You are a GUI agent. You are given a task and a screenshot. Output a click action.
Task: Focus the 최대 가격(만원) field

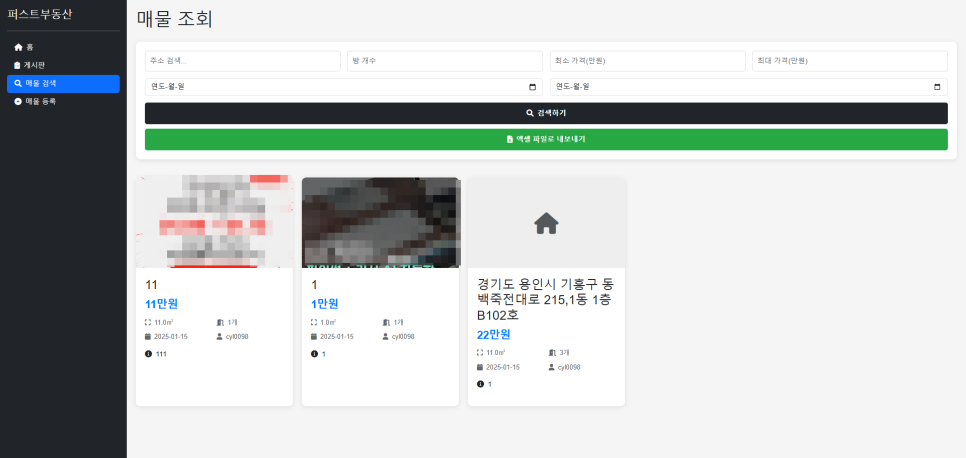(x=850, y=61)
